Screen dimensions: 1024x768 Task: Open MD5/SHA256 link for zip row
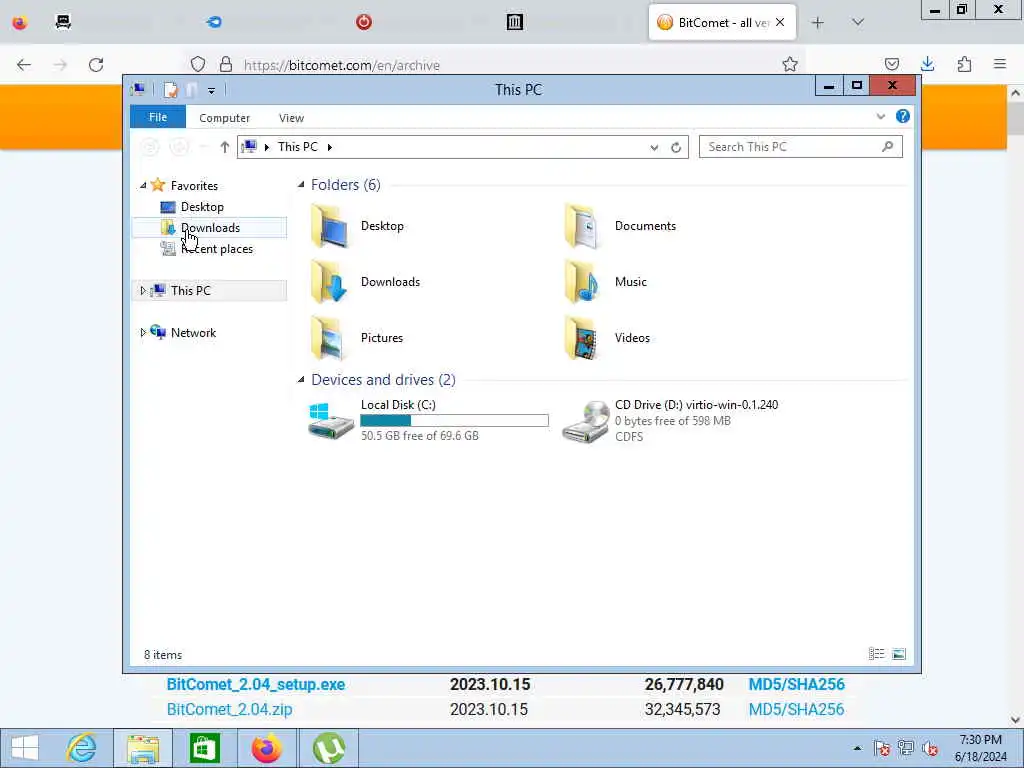[796, 709]
